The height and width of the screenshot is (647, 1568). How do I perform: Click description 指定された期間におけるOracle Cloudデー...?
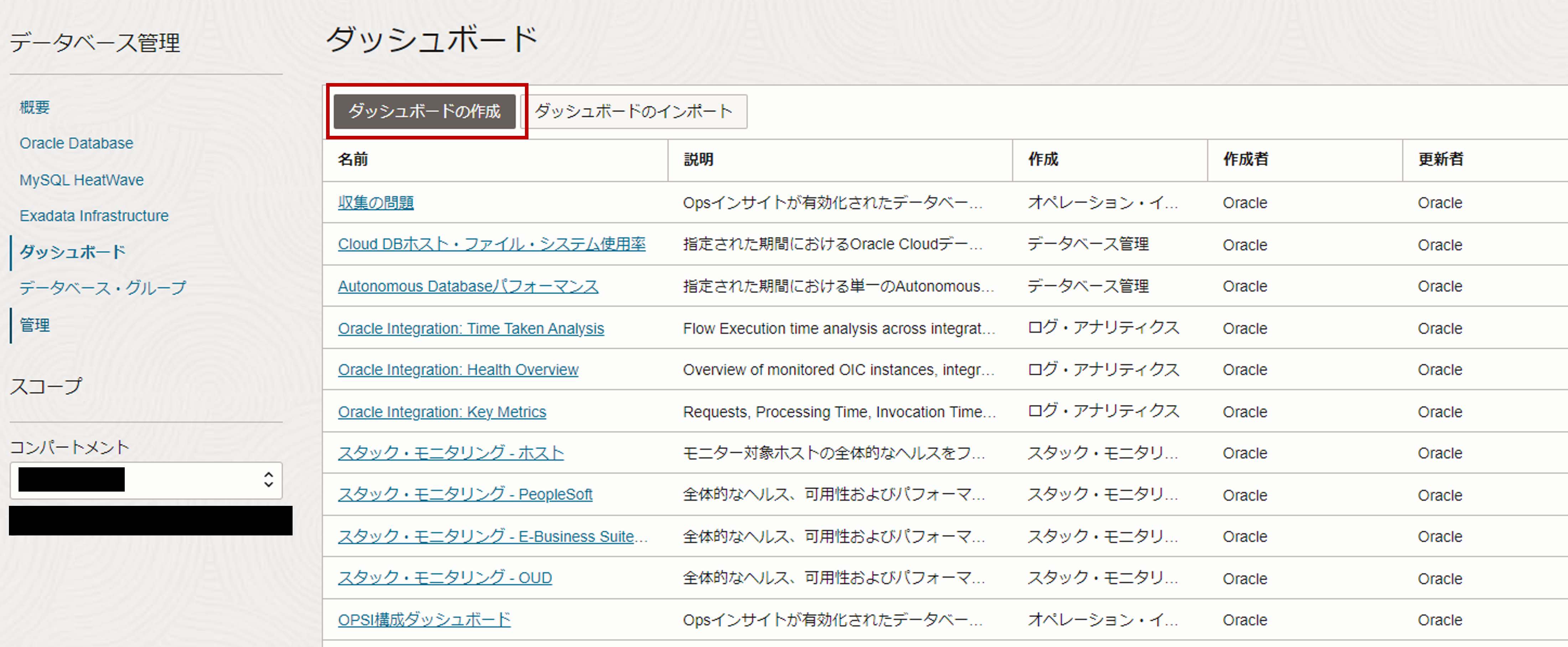pos(833,244)
